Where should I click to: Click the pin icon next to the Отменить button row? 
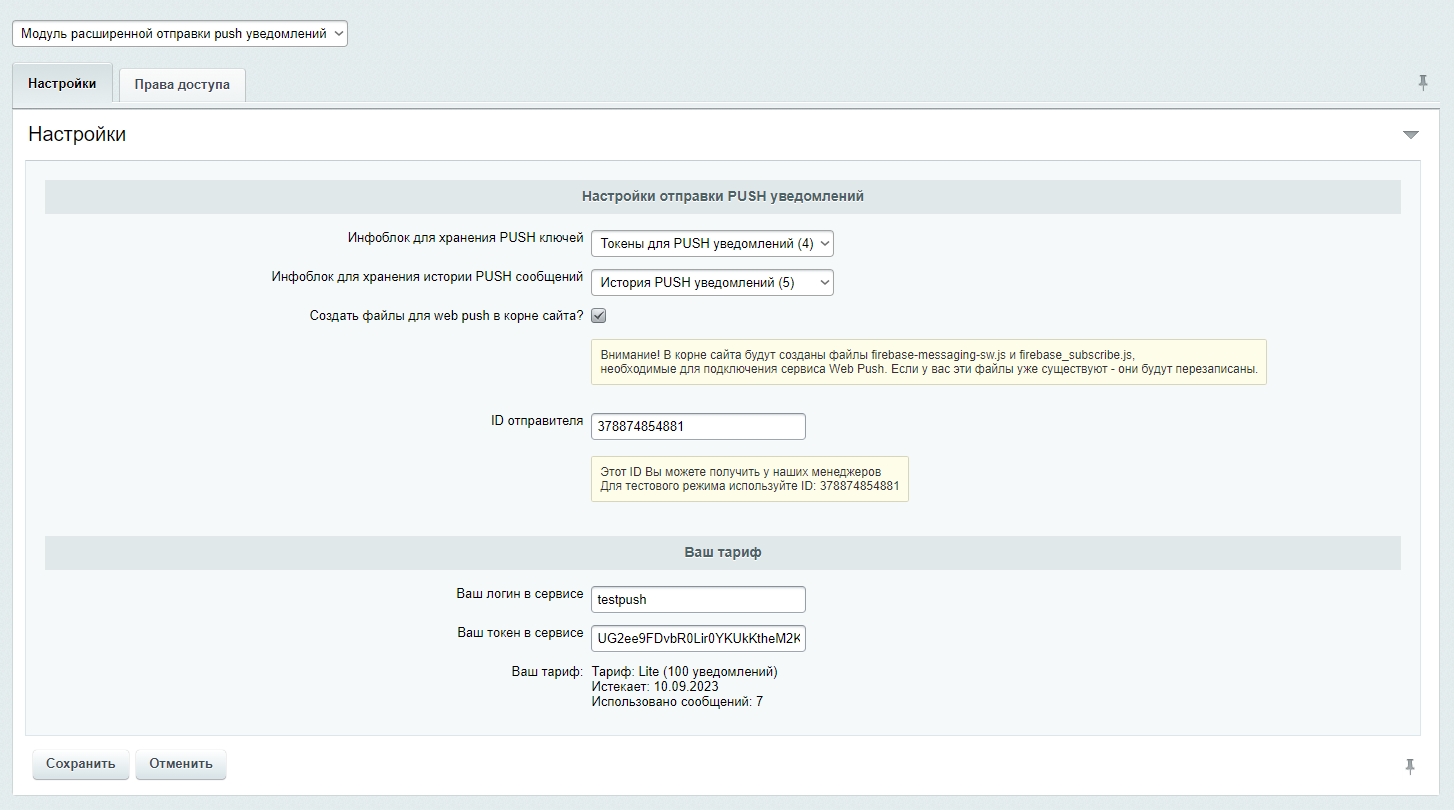pos(1410,766)
